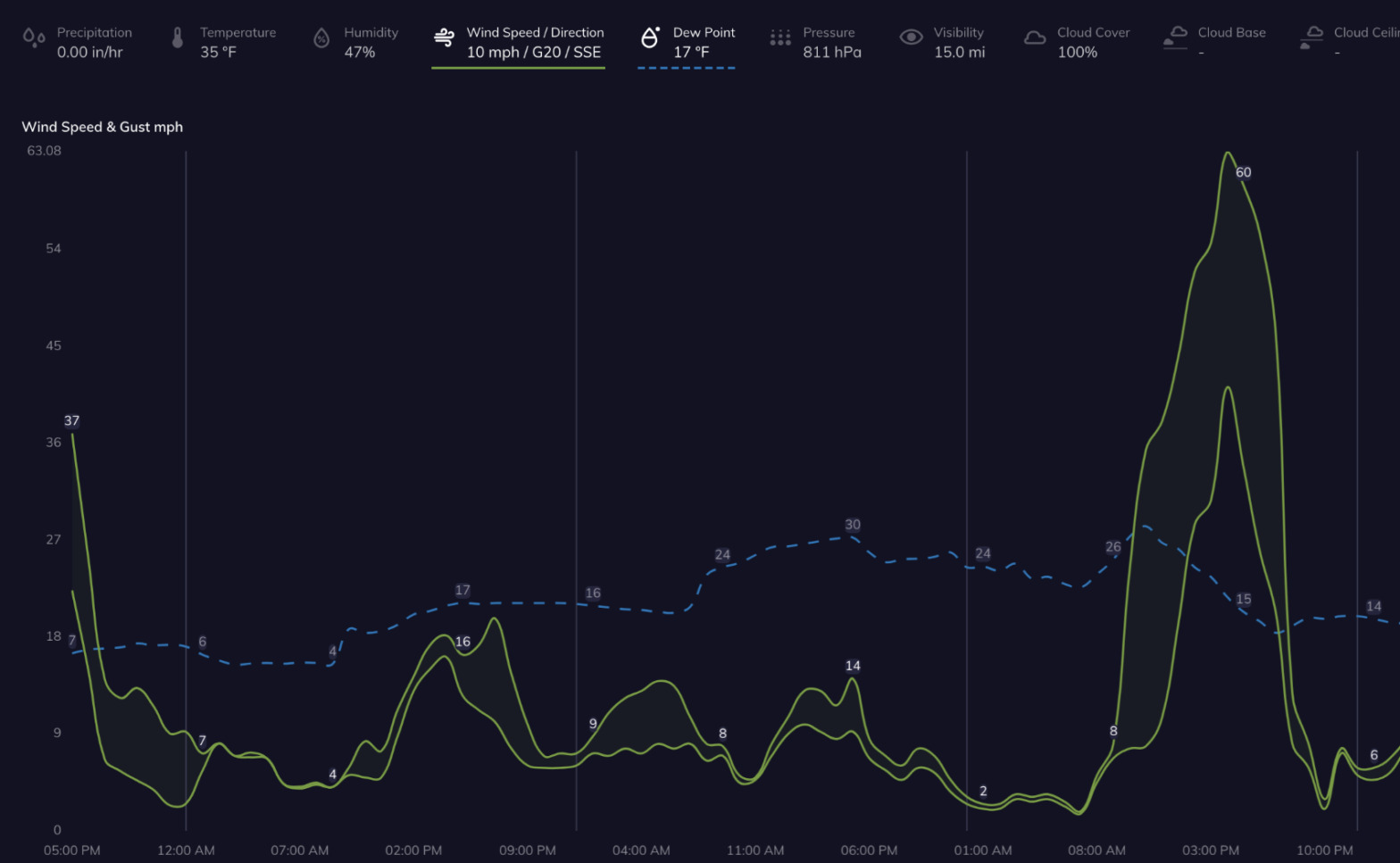Click the Dew Point droplet icon

coord(650,37)
